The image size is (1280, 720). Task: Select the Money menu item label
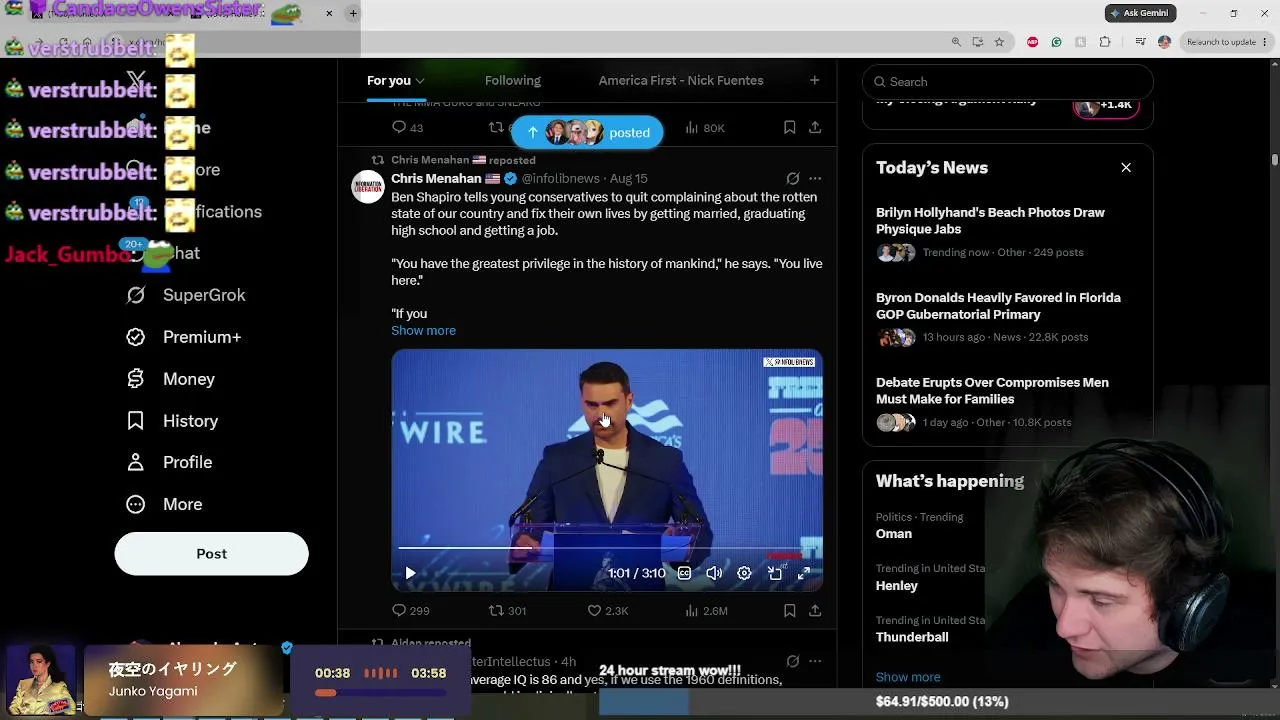(x=189, y=379)
